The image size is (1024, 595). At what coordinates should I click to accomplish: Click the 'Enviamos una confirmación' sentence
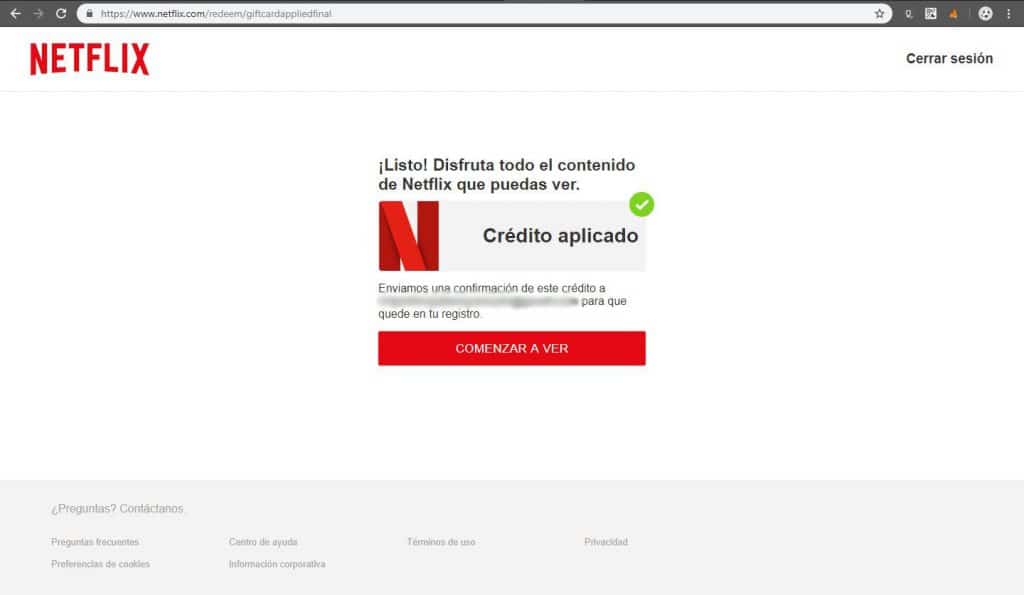502,300
